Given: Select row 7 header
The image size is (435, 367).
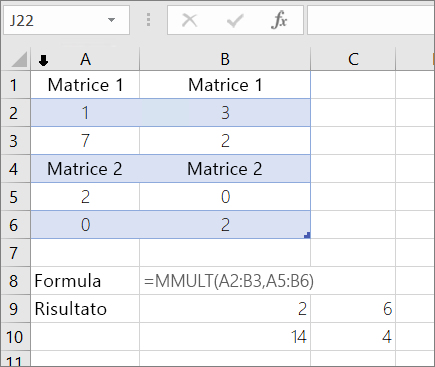Looking at the screenshot, I should click(16, 253).
